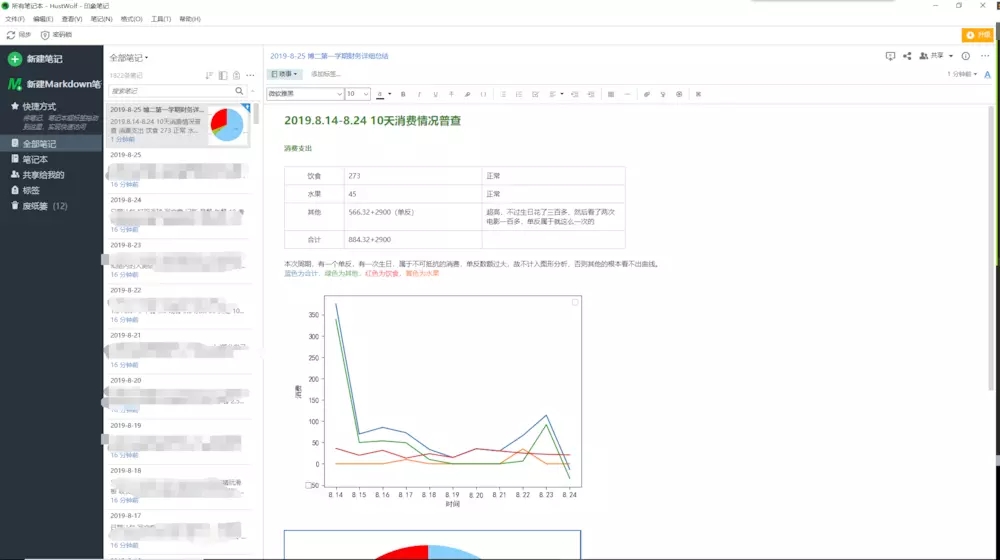Open the font family dropdown
Image resolution: width=1000 pixels, height=560 pixels.
pyautogui.click(x=305, y=94)
